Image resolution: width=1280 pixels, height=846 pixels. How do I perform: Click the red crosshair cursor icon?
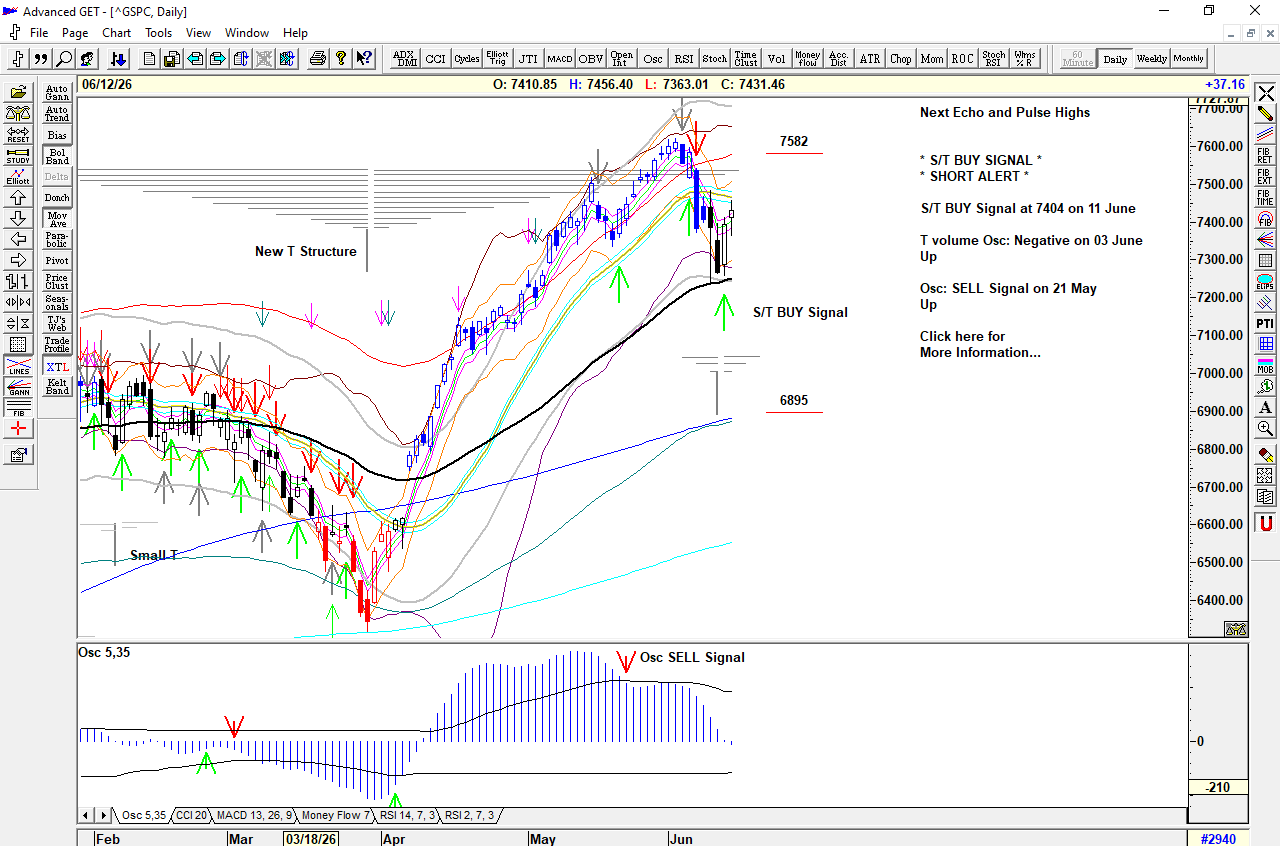pyautogui.click(x=18, y=429)
